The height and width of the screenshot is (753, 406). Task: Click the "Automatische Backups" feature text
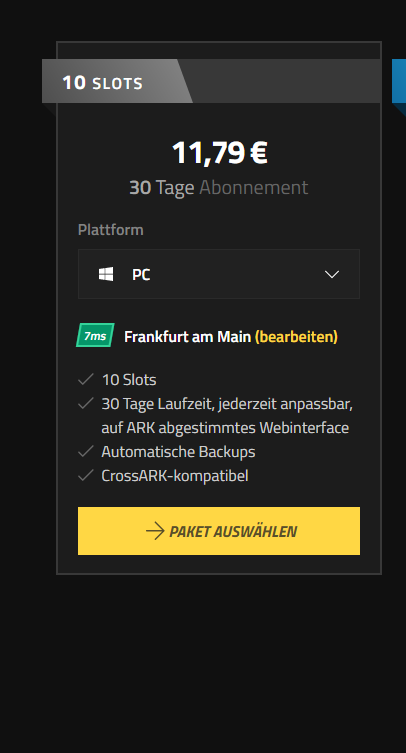pos(178,452)
